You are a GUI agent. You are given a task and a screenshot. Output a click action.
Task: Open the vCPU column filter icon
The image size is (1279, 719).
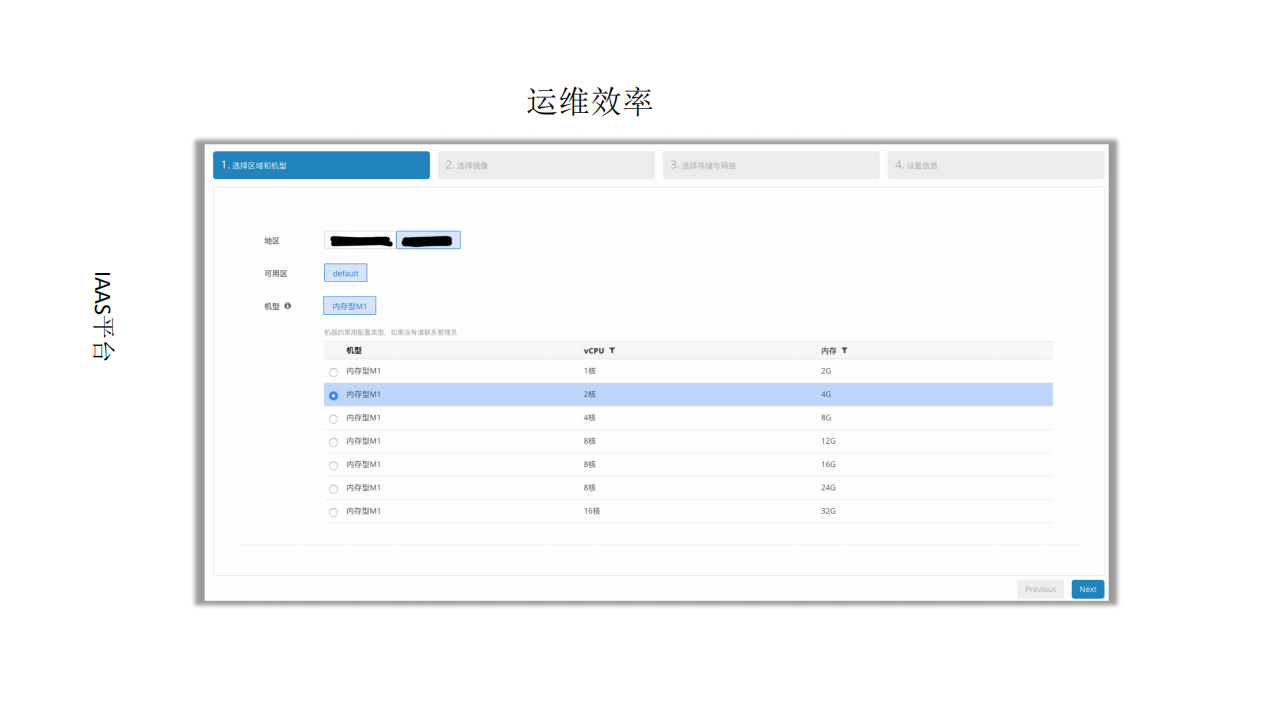click(611, 350)
